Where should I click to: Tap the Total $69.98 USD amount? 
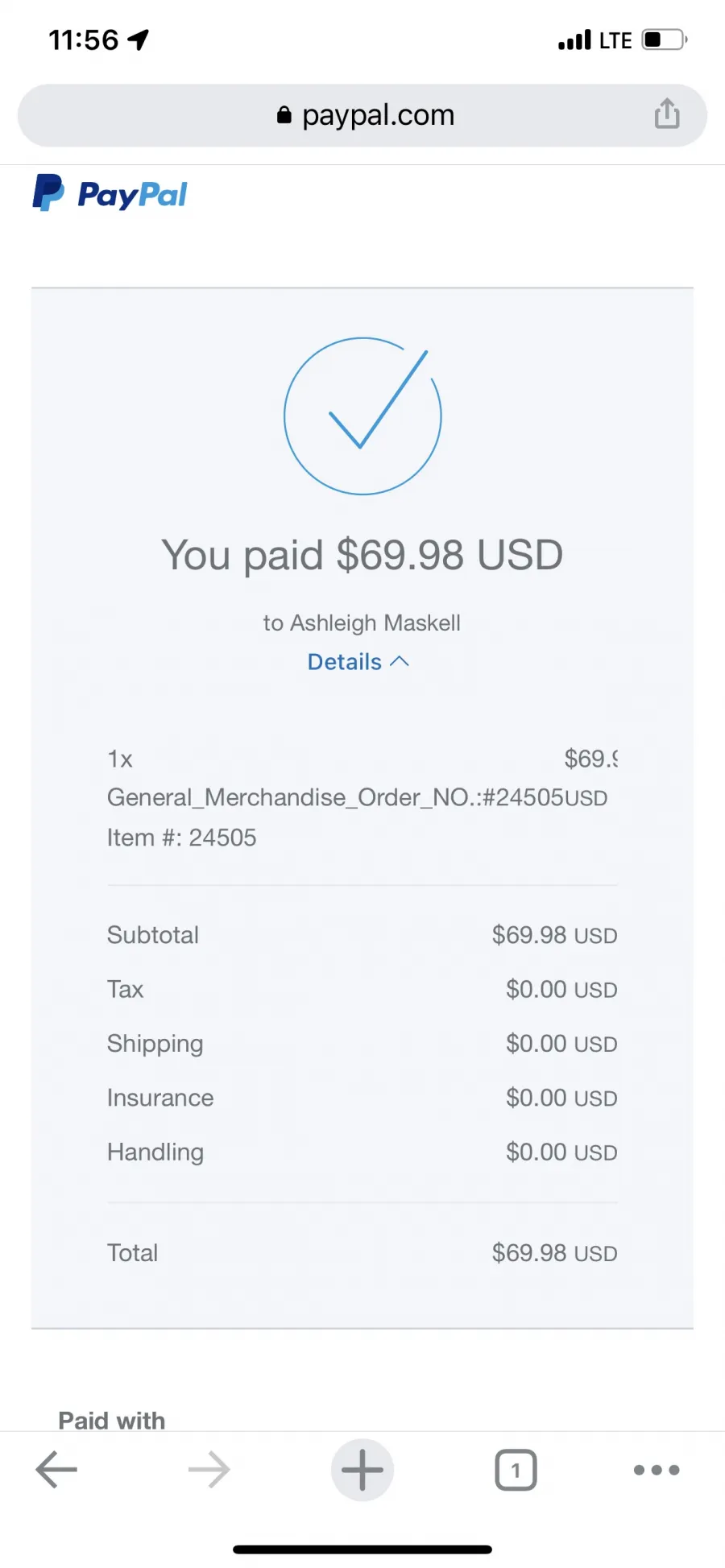(x=554, y=1253)
